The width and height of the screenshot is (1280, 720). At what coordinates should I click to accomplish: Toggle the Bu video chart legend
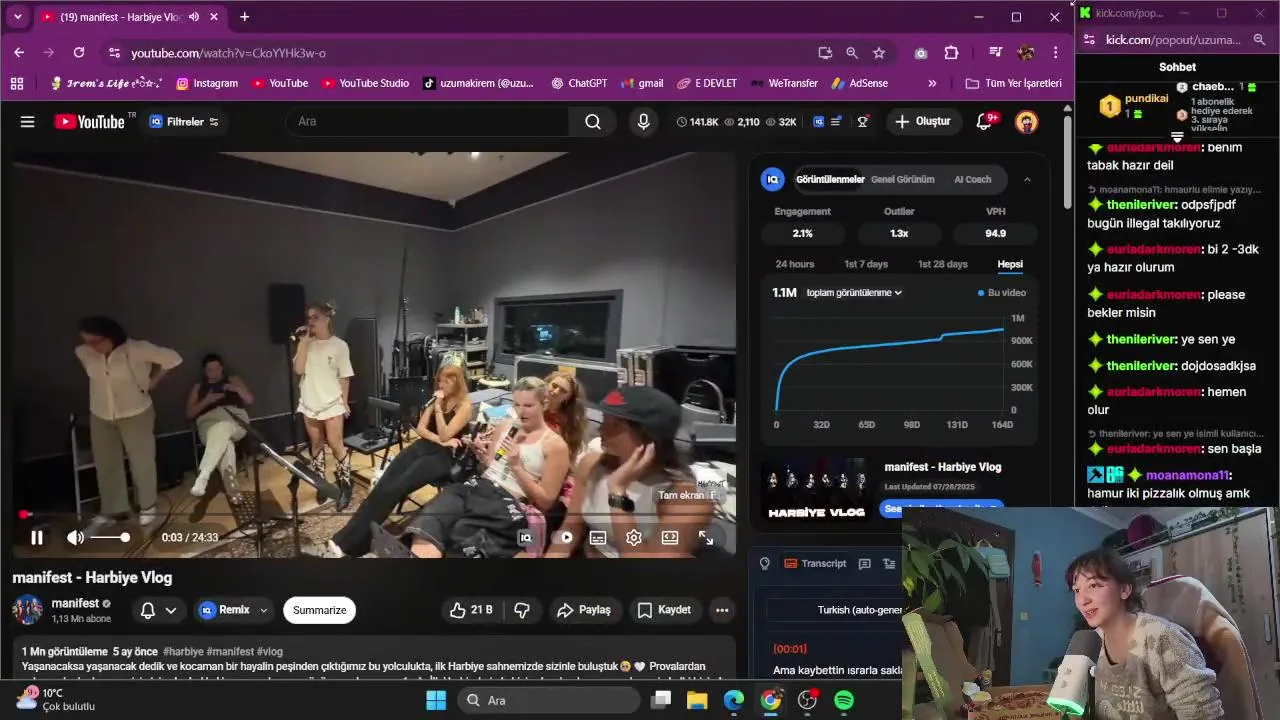point(1002,293)
